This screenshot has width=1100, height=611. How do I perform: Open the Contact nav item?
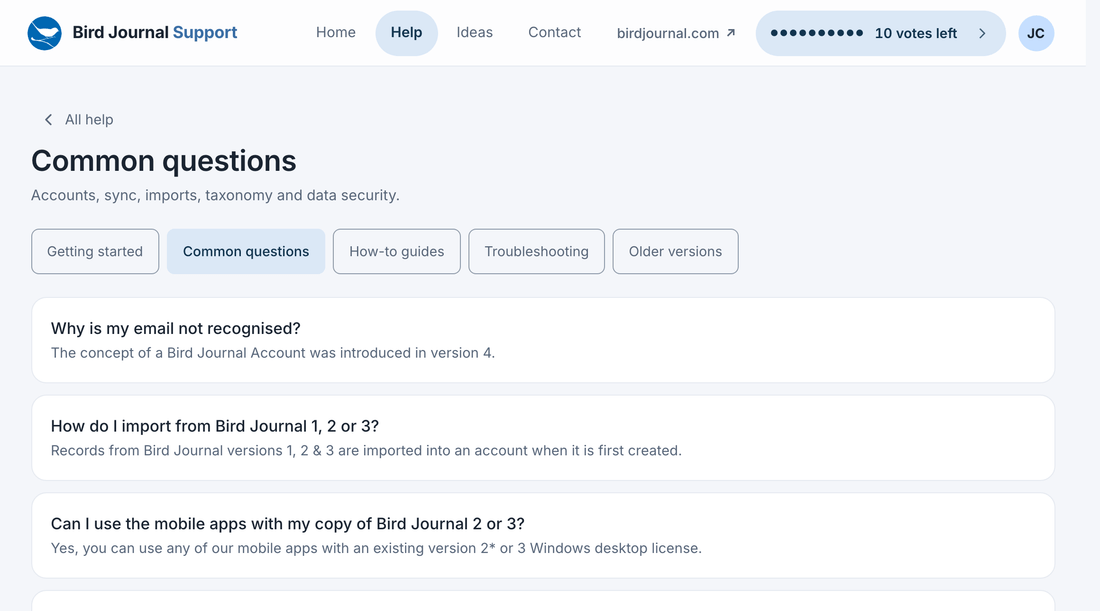point(554,32)
